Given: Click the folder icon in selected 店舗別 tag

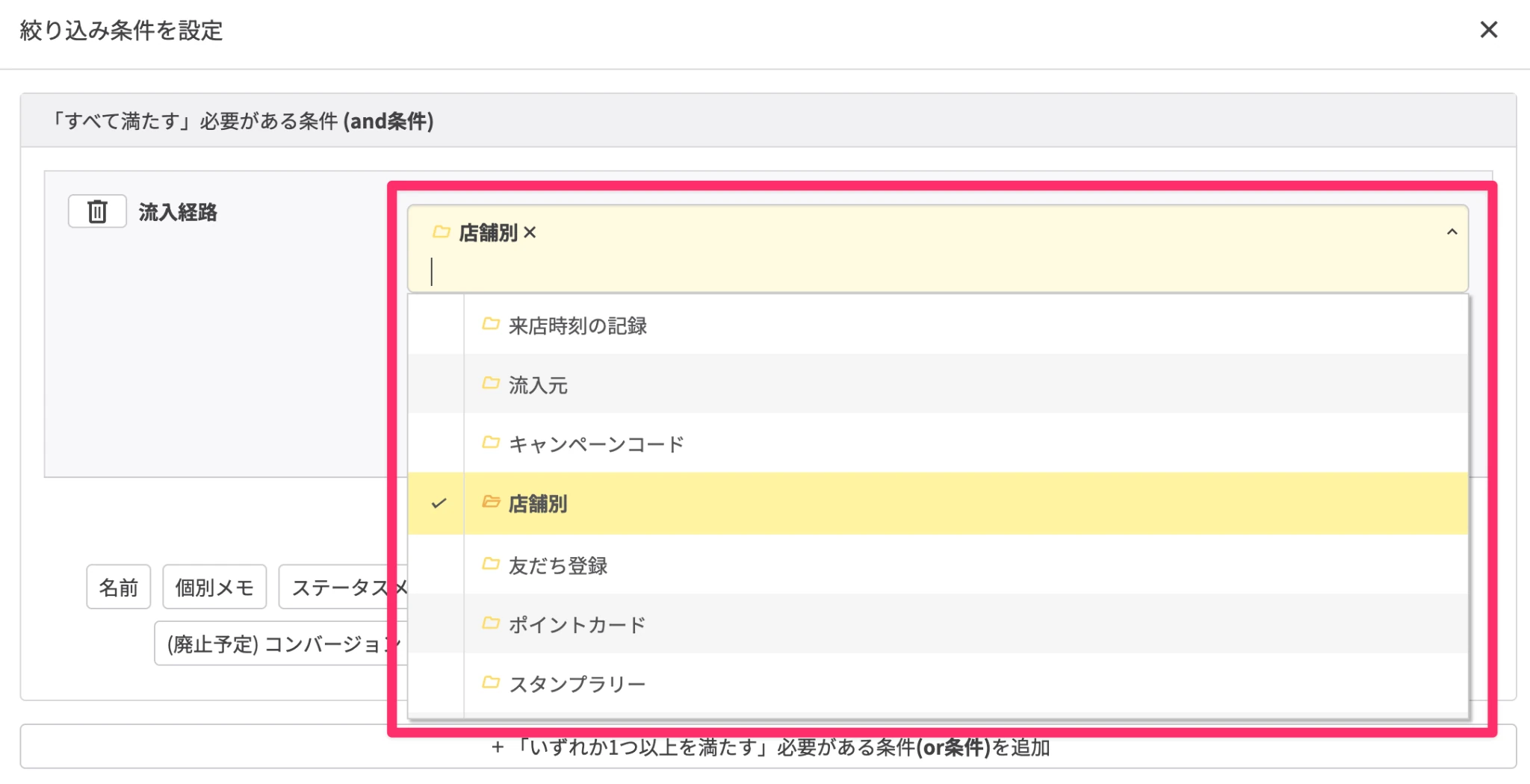Looking at the screenshot, I should click(x=442, y=232).
